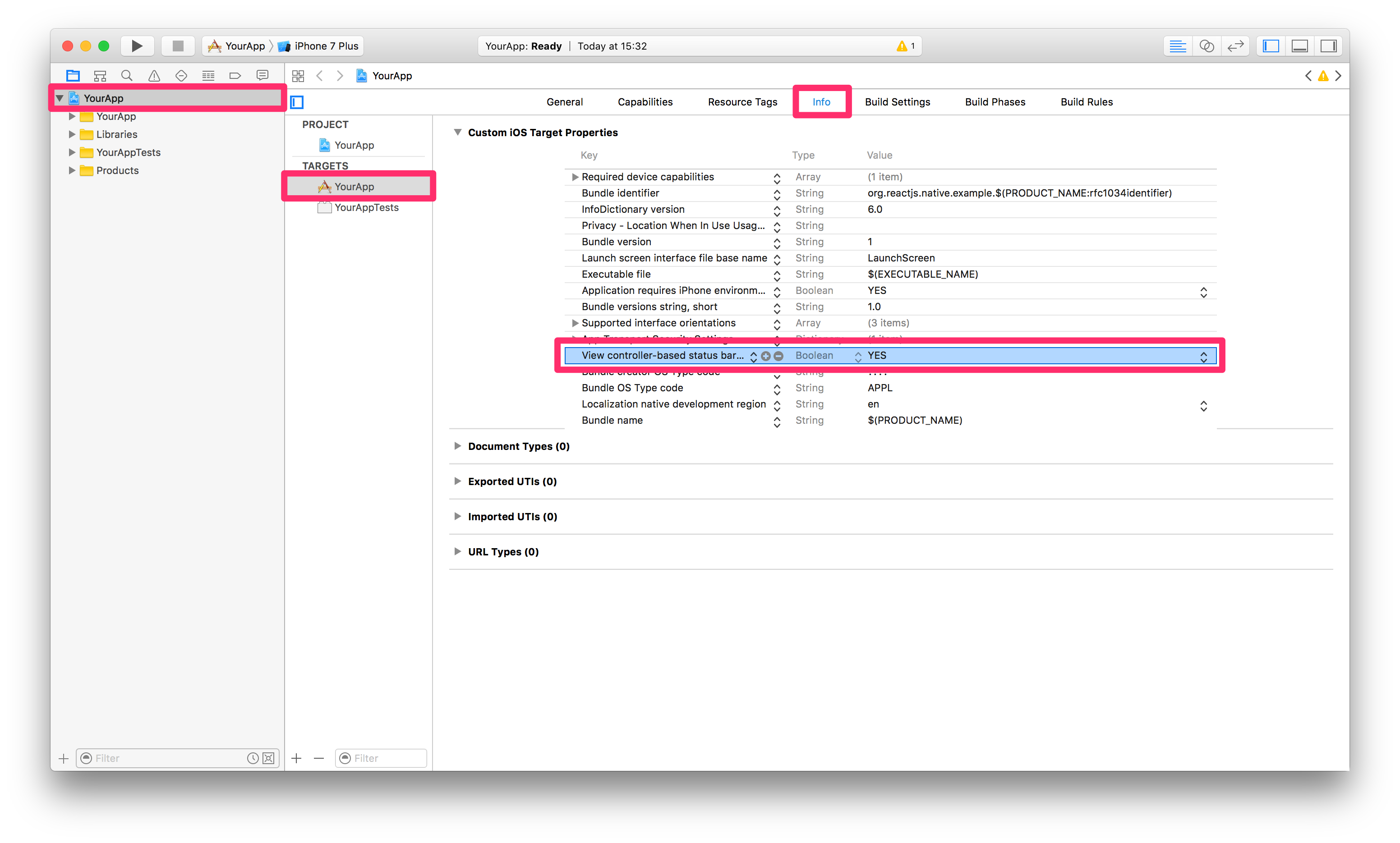
Task: Click the related items grid icon
Action: pos(298,76)
